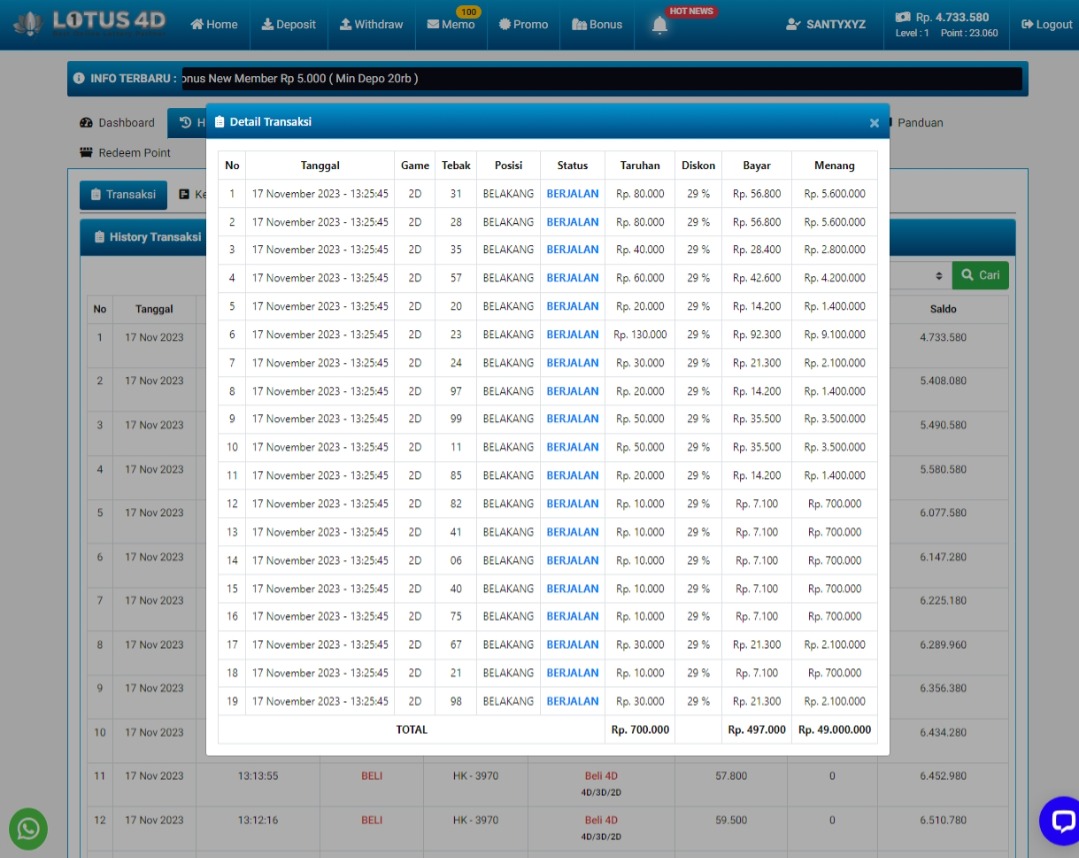Open the Withdraw page

click(371, 24)
